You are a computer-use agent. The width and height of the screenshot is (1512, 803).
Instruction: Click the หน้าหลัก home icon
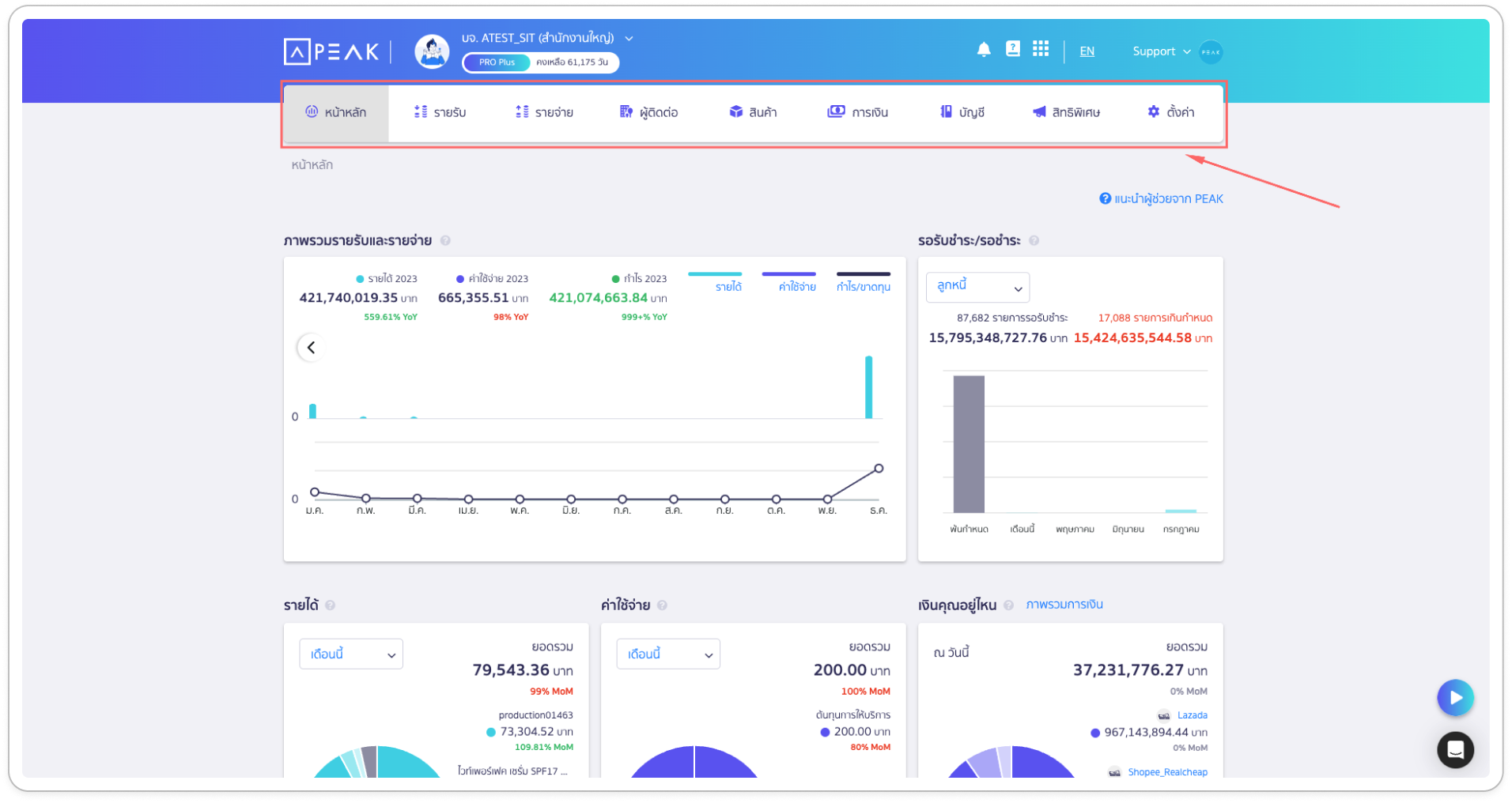(x=312, y=111)
